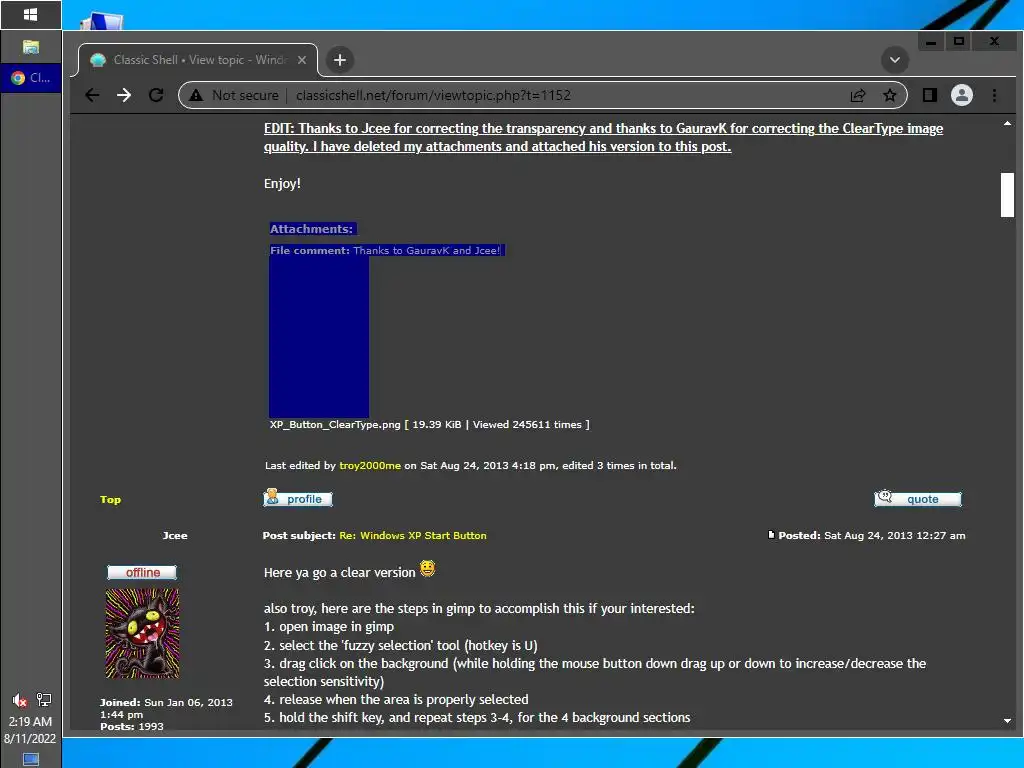
Task: Click 'Posted: Sat Aug 24, 2013 12:27 am'
Action: tap(871, 536)
